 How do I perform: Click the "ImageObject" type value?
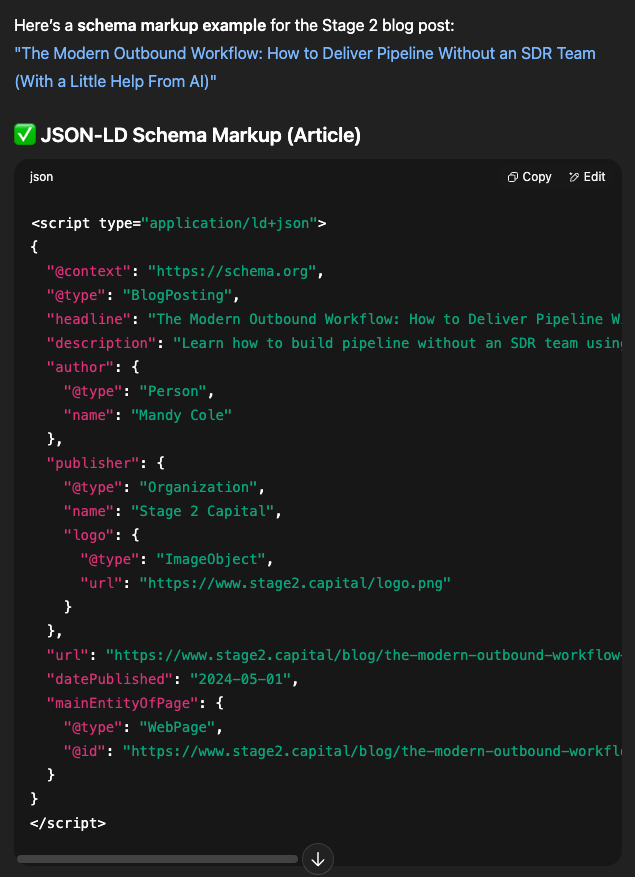211,559
